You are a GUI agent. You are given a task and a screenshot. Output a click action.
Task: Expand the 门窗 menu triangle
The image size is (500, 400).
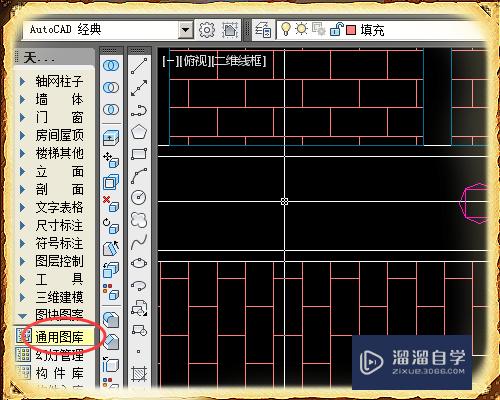[x=22, y=117]
